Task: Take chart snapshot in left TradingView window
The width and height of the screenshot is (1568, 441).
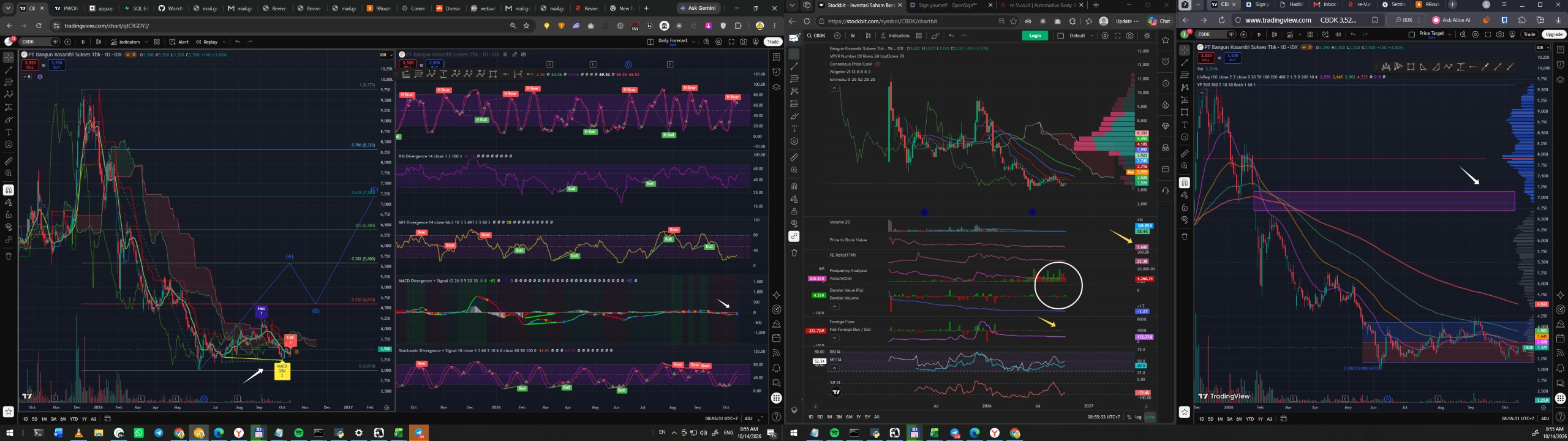Action: tap(743, 42)
